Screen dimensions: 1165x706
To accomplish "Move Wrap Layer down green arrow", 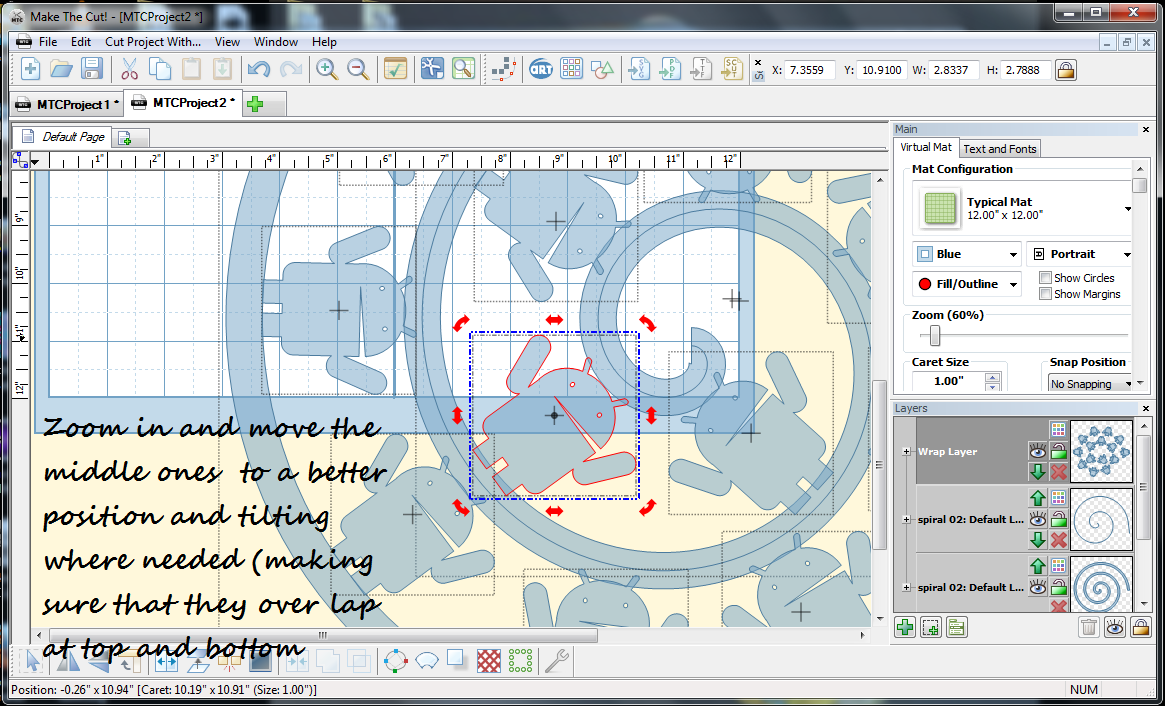I will pyautogui.click(x=1037, y=472).
